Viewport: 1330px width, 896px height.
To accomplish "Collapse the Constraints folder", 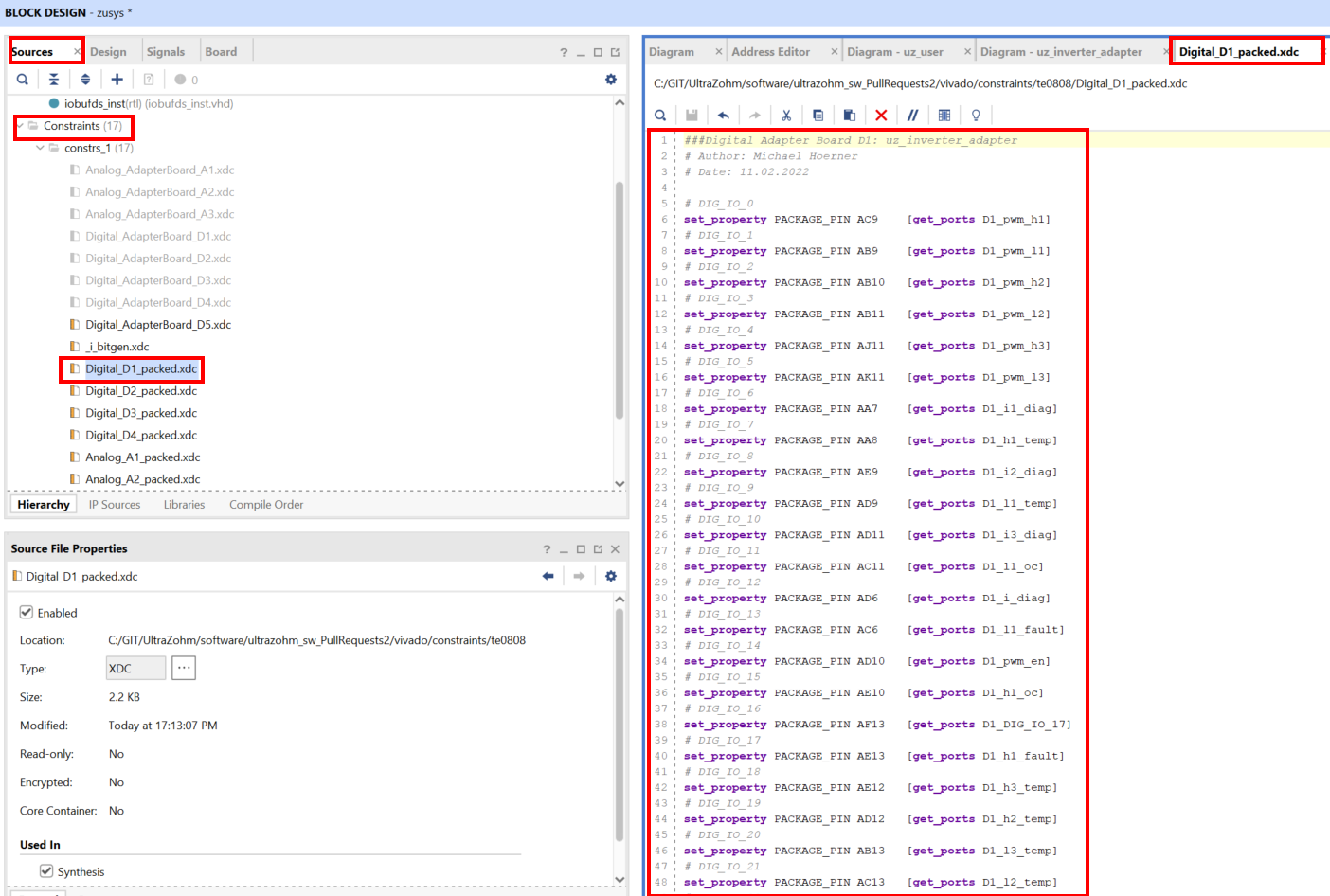I will 20,126.
